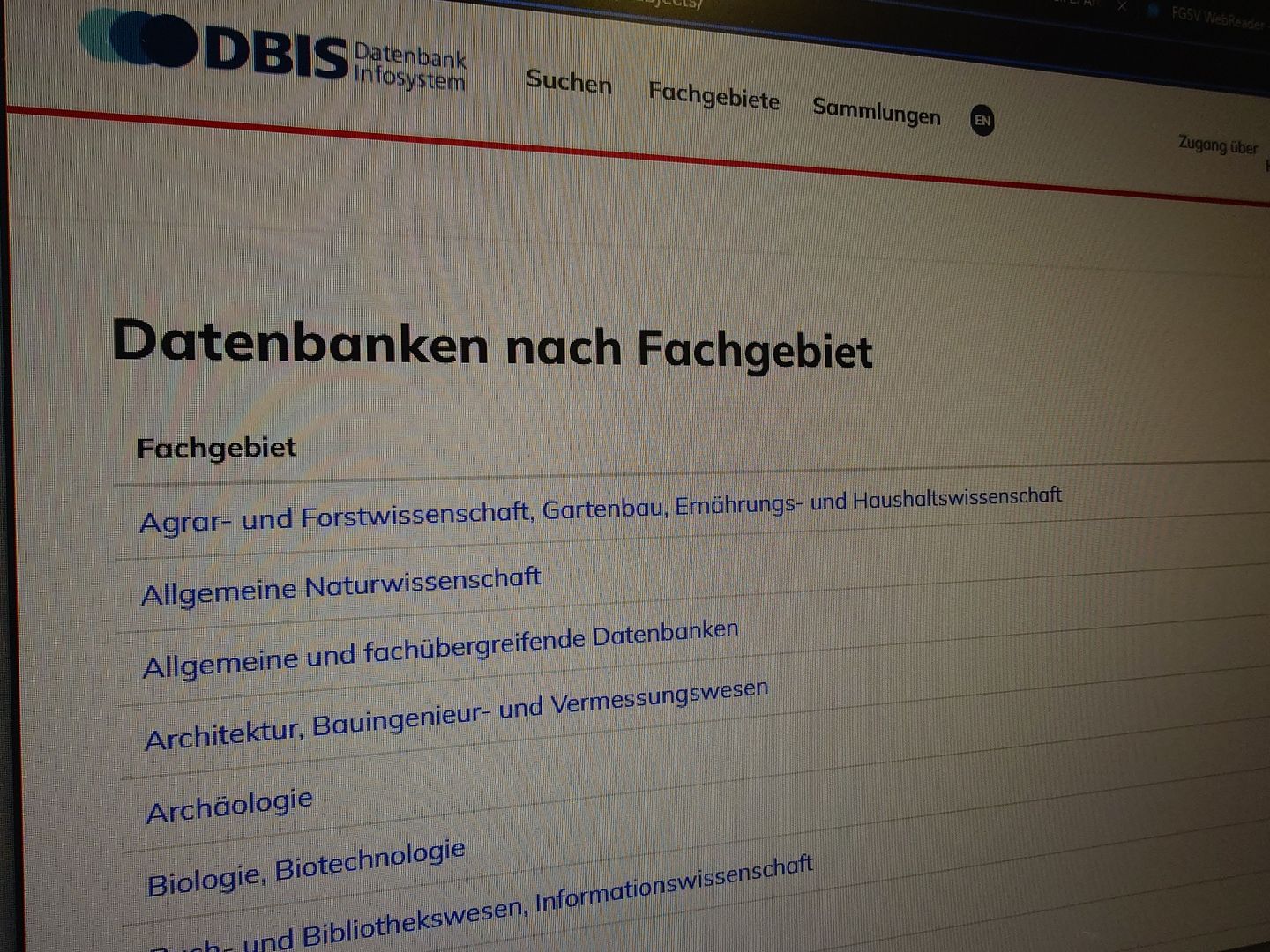1270x952 pixels.
Task: Switch language with the EN button
Action: (x=982, y=120)
